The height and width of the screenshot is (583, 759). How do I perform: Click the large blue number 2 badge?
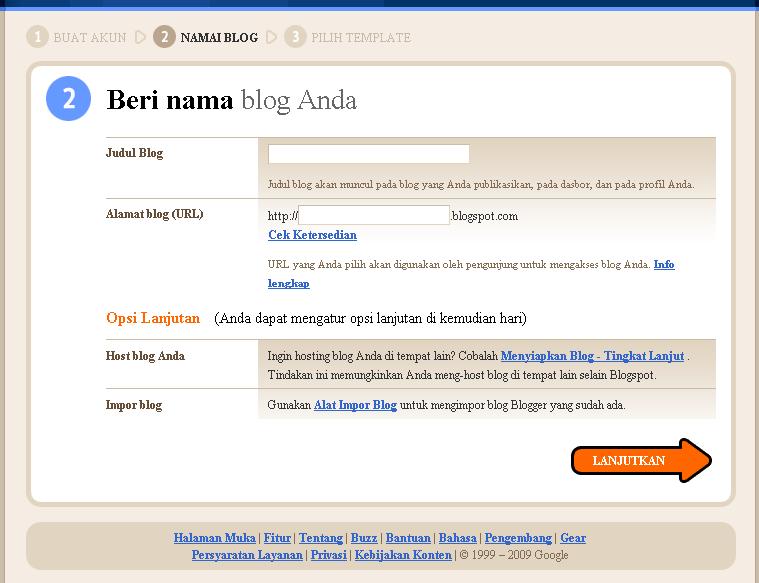[x=68, y=98]
